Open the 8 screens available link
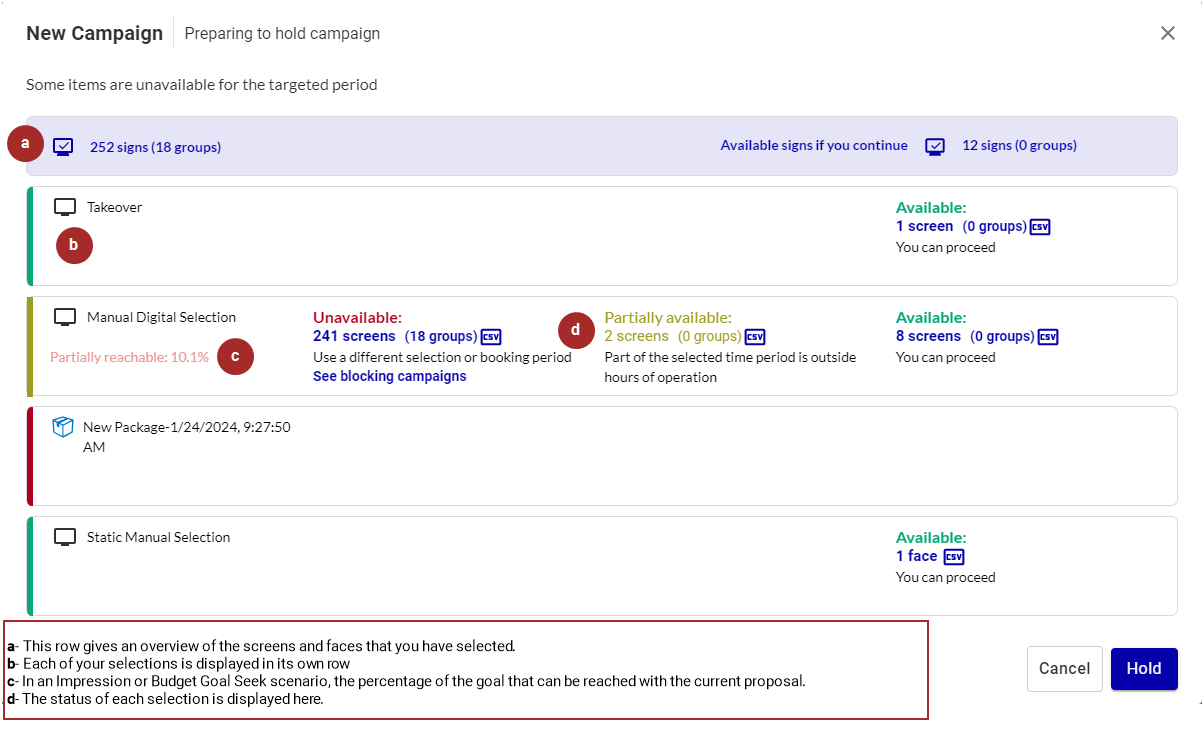Viewport: 1204px width, 731px height. [x=928, y=336]
